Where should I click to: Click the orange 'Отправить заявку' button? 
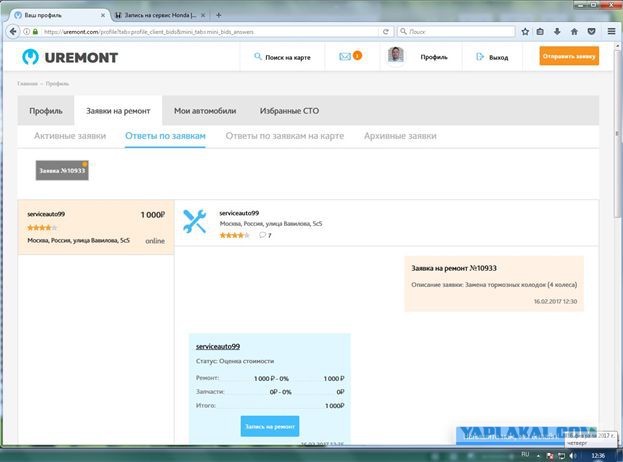tap(569, 56)
